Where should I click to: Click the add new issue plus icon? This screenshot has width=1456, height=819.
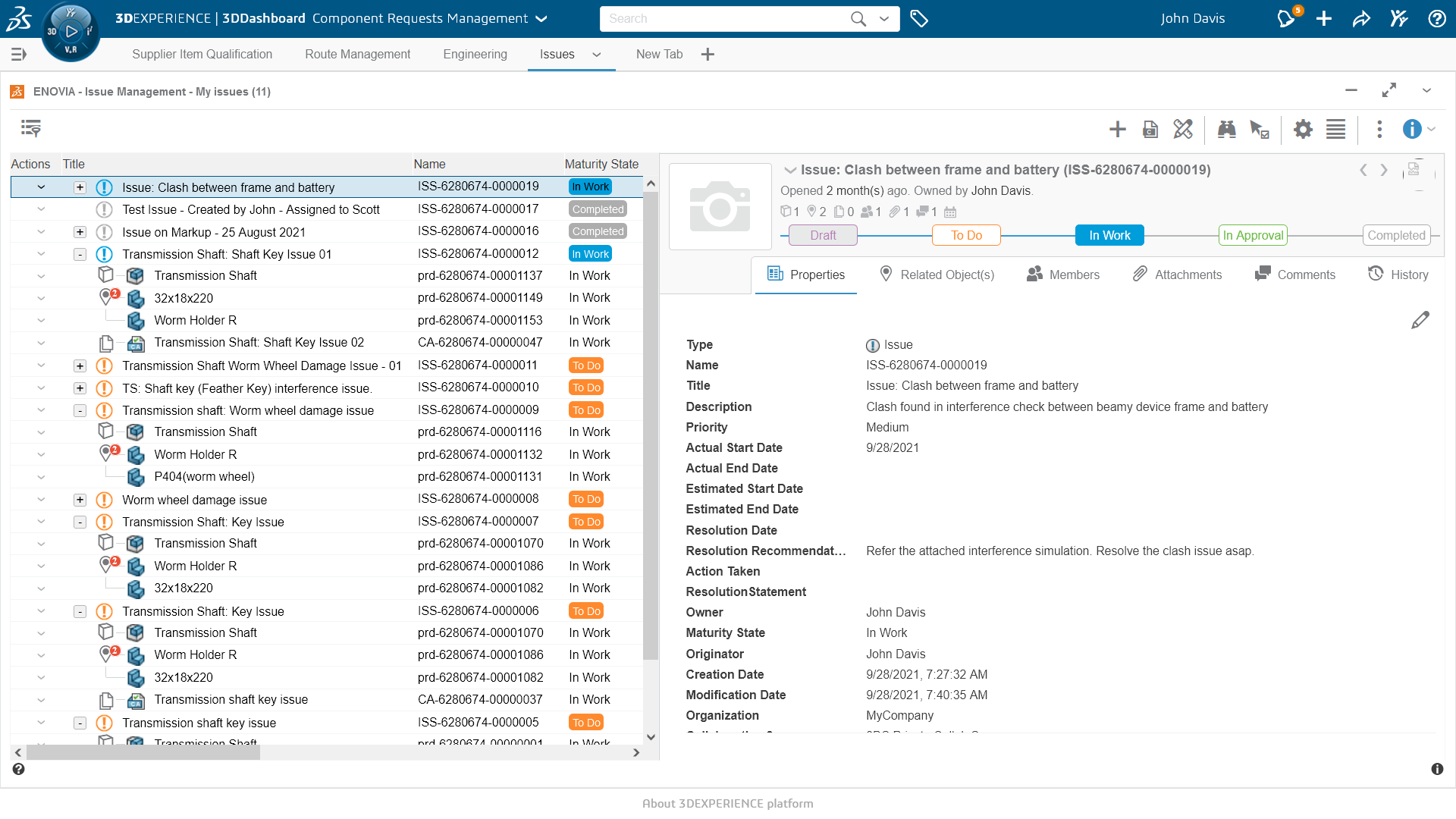(1117, 130)
